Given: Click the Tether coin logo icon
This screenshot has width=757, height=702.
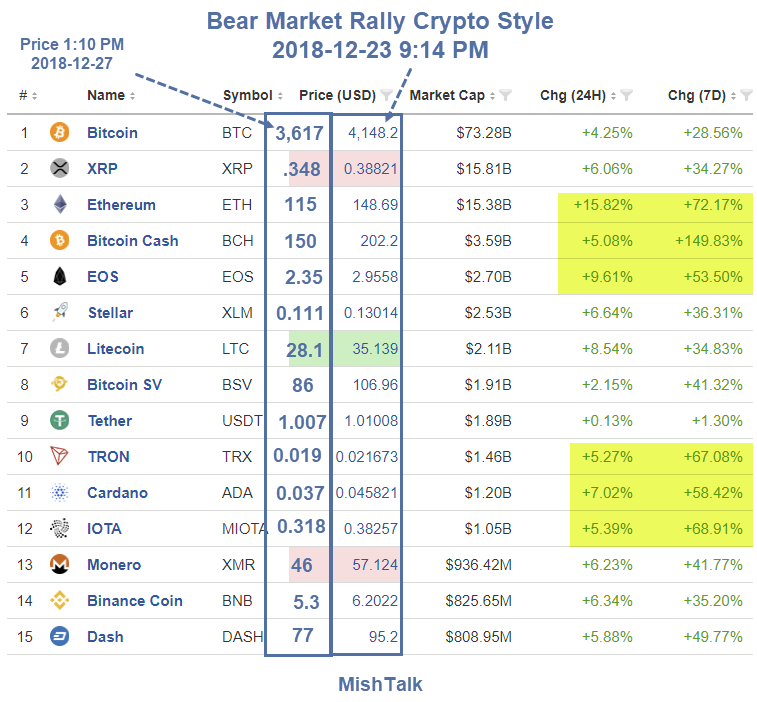Looking at the screenshot, I should pos(61,421).
